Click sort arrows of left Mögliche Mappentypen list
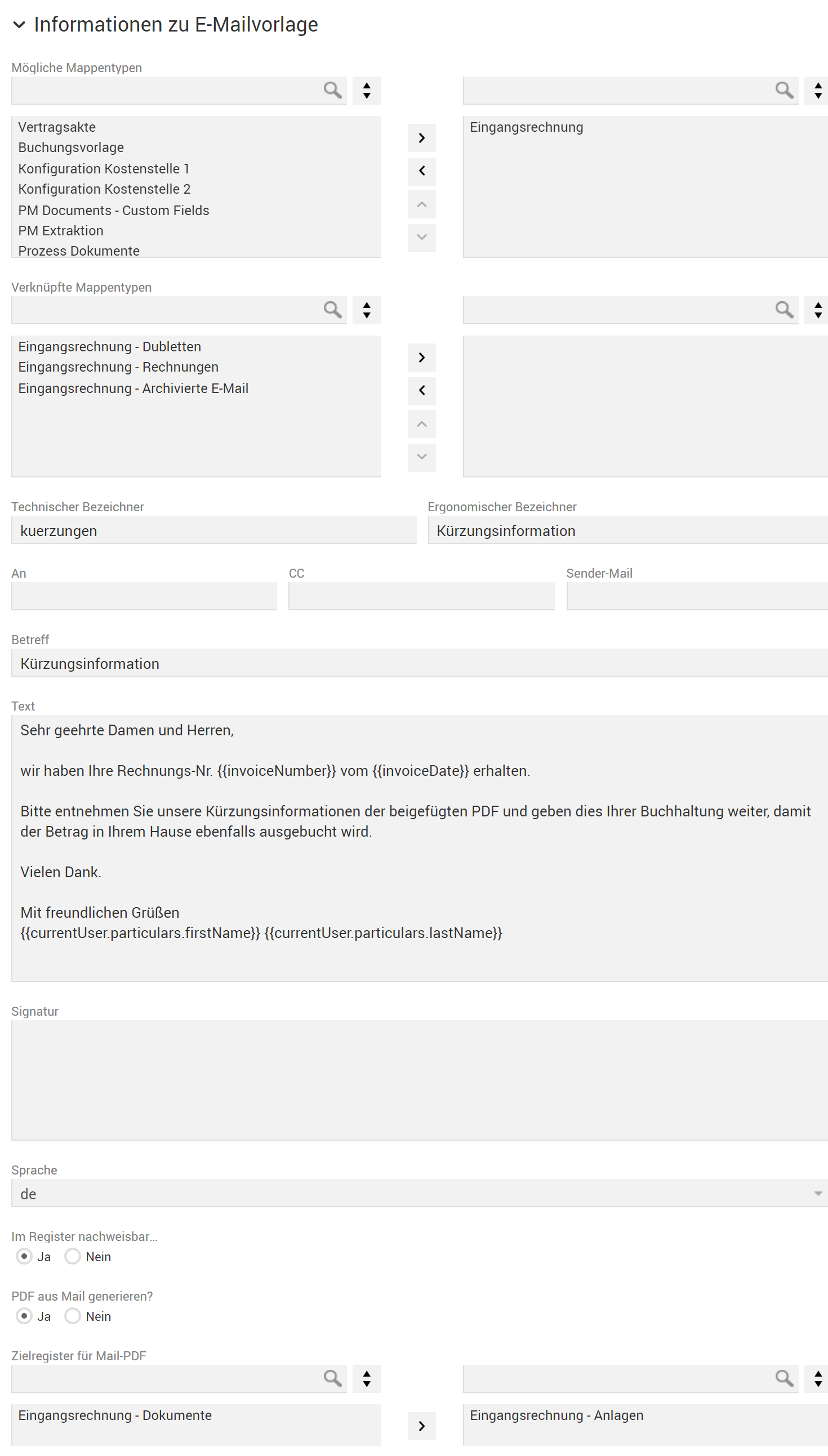 pyautogui.click(x=367, y=90)
